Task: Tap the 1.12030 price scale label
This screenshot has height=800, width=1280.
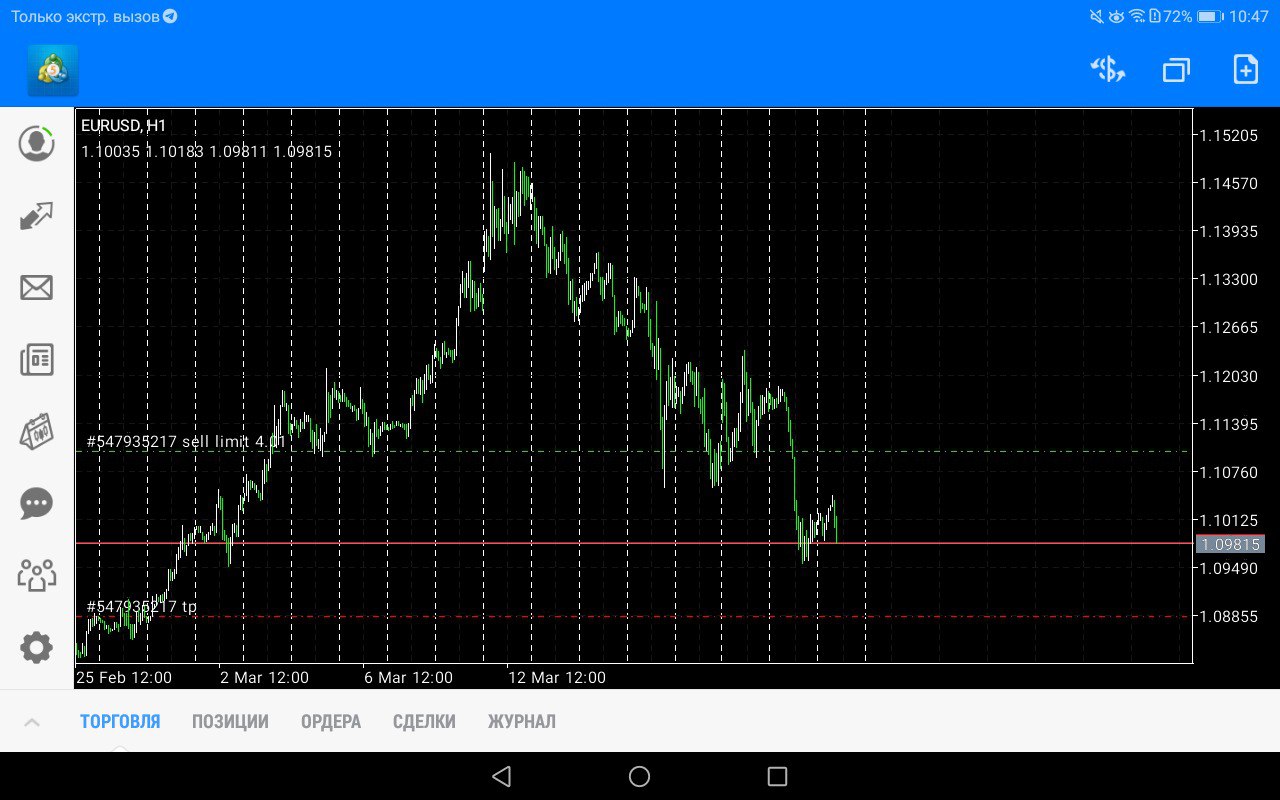Action: coord(1230,376)
